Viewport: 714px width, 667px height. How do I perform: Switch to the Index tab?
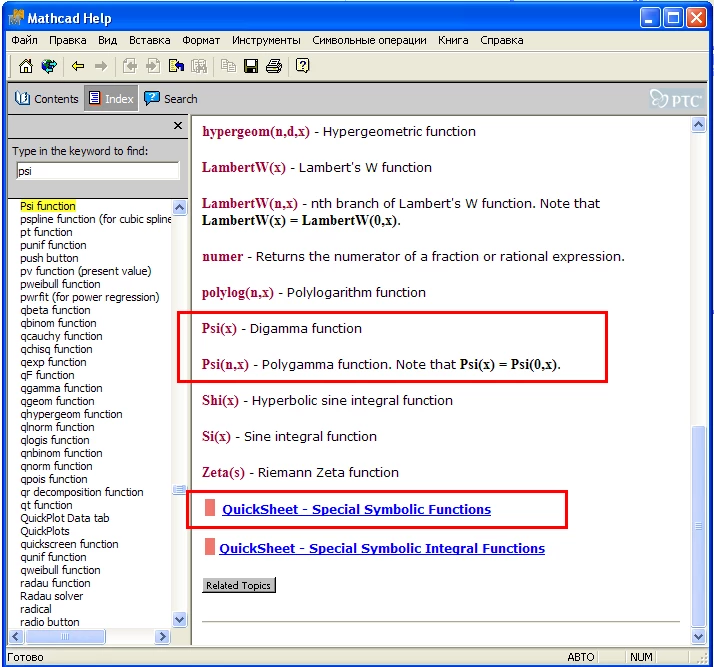[x=112, y=99]
